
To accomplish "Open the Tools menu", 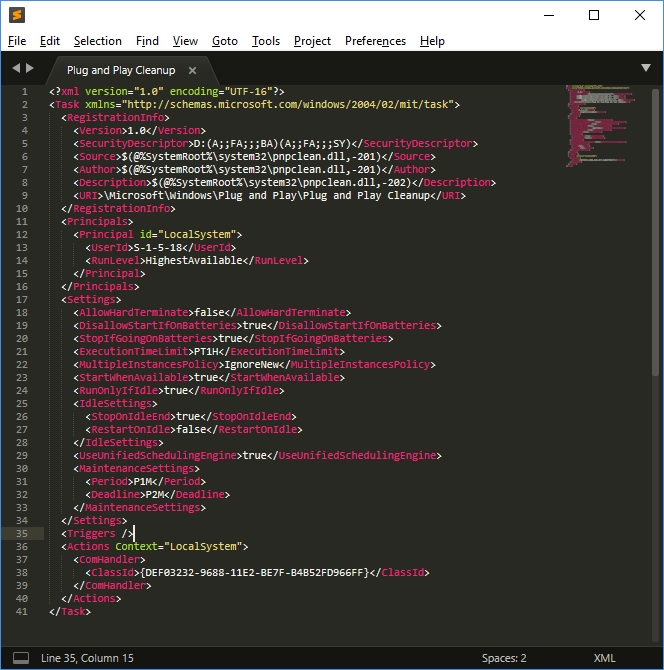I will (x=266, y=41).
